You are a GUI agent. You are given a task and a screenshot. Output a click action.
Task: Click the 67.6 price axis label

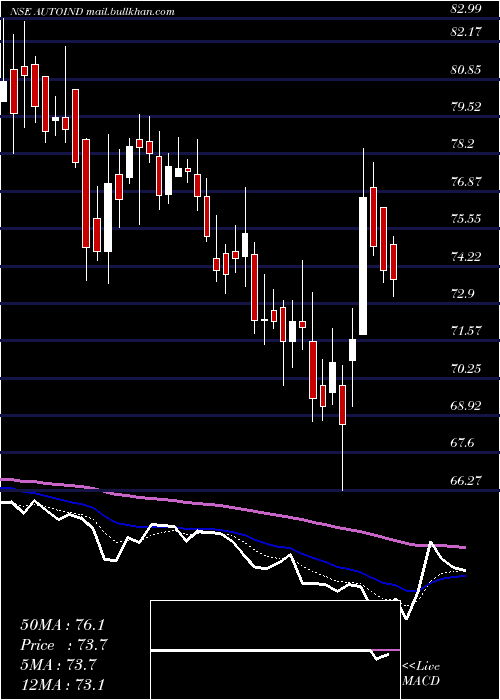click(463, 443)
